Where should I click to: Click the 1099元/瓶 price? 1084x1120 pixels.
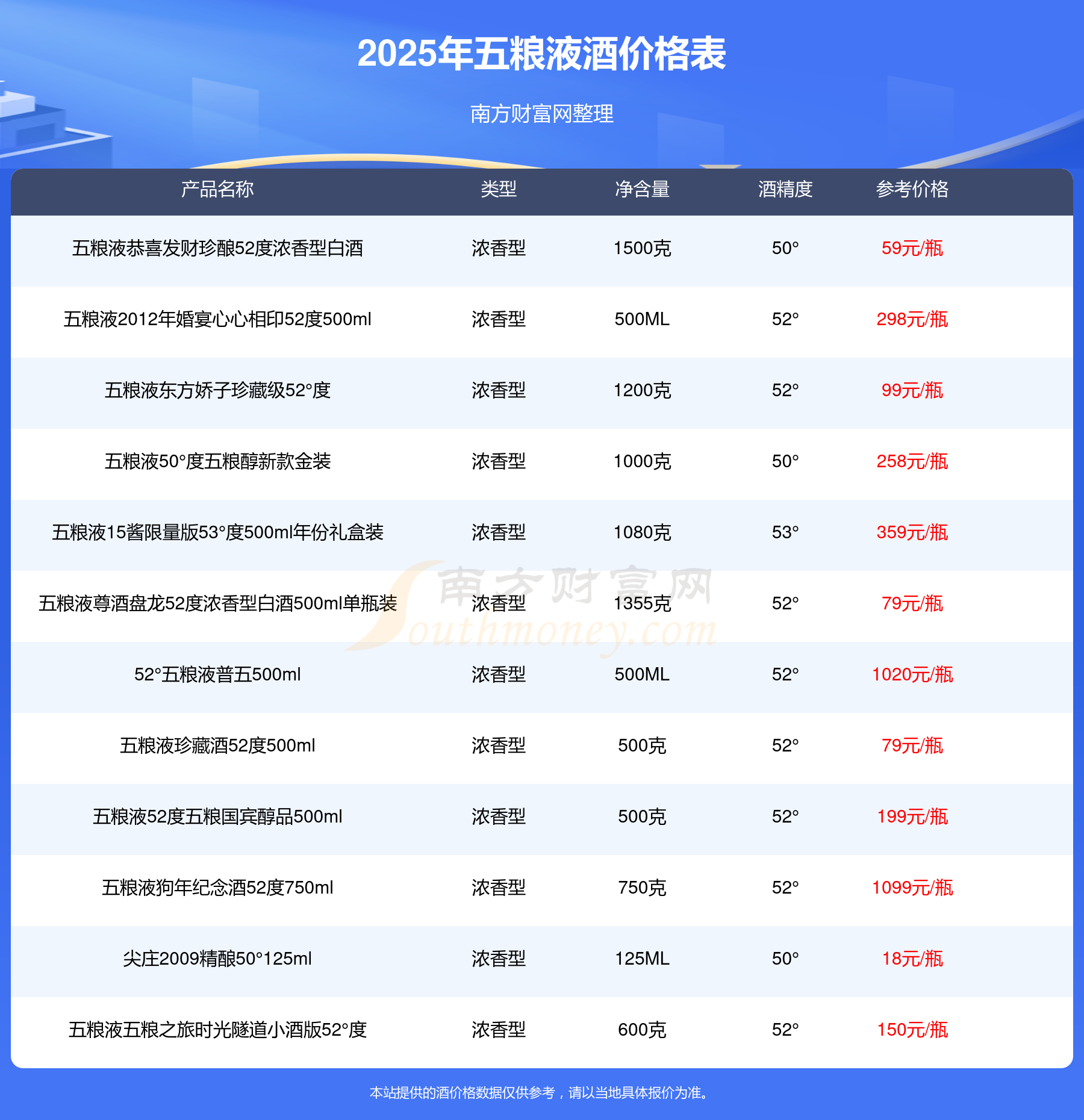(912, 888)
